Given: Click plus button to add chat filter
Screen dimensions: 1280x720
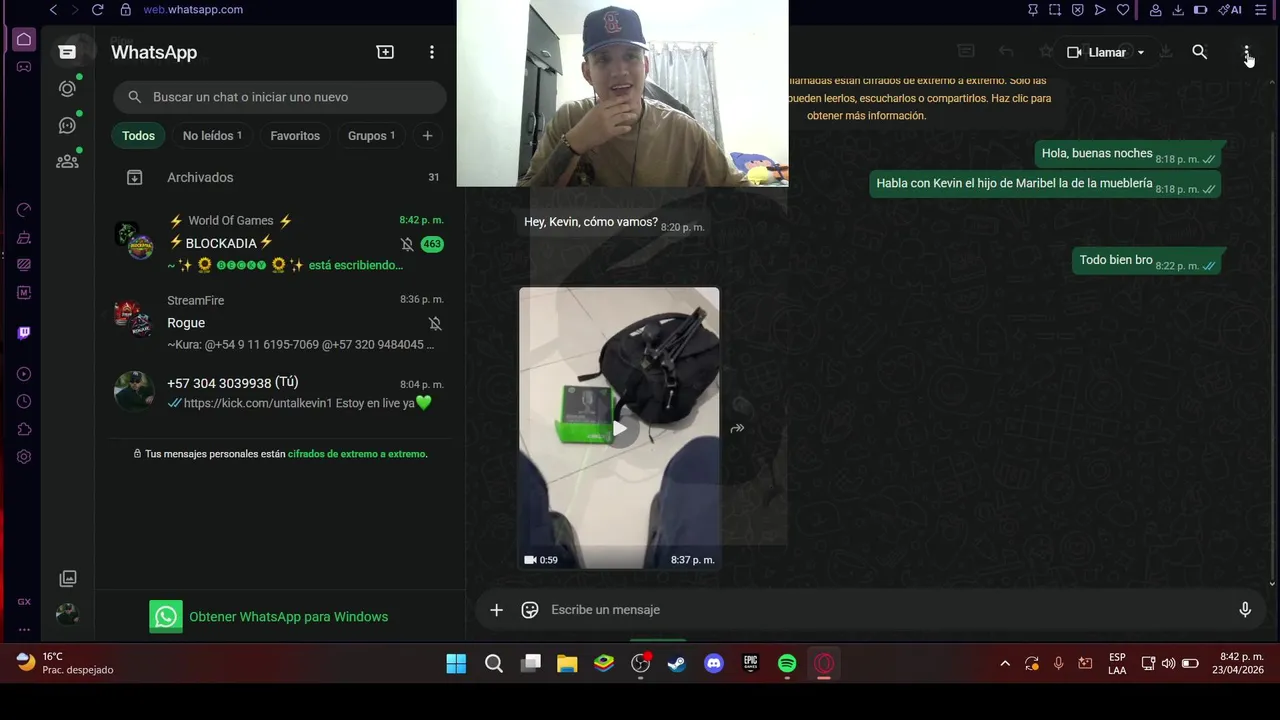Looking at the screenshot, I should pos(427,136).
